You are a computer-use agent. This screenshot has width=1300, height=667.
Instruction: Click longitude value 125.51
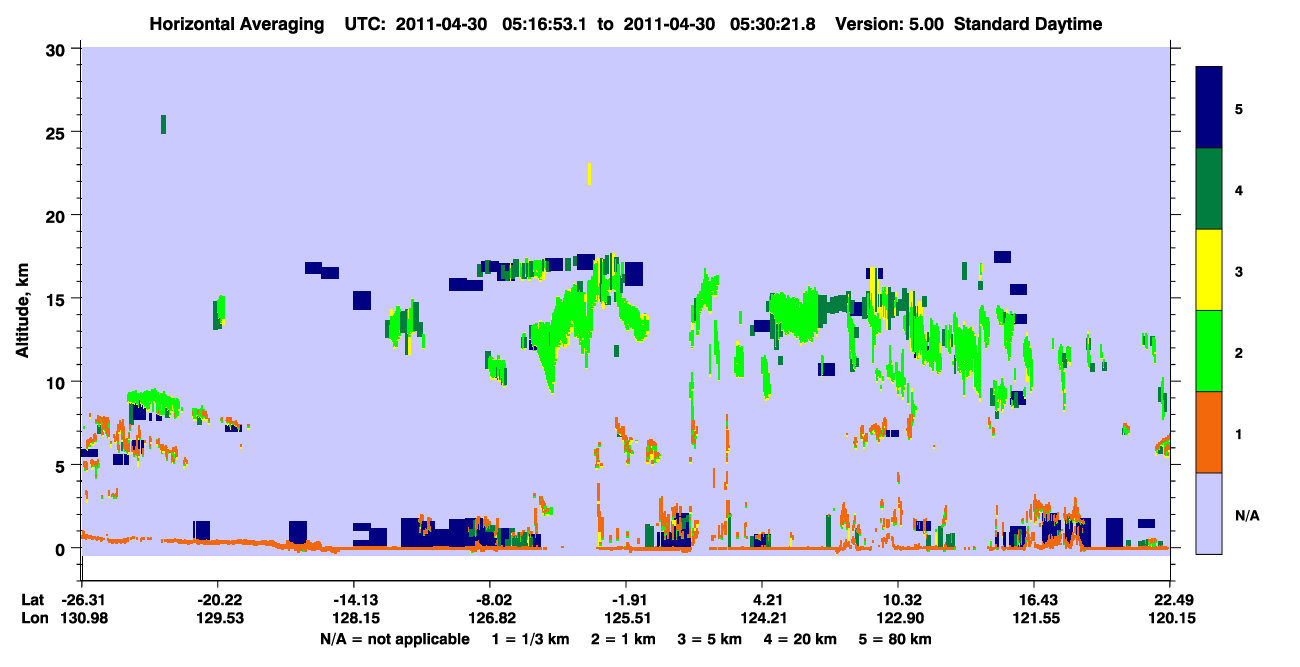coord(626,618)
